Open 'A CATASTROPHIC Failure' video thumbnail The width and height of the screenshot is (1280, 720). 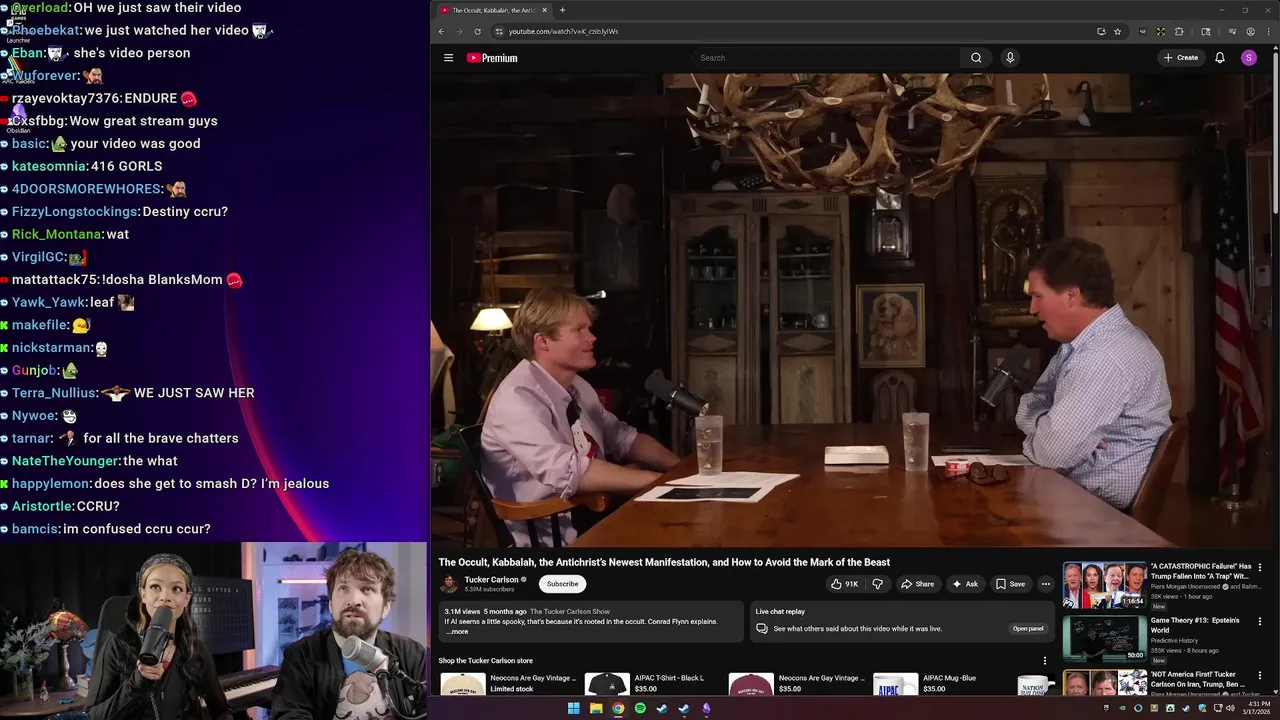tap(1104, 585)
